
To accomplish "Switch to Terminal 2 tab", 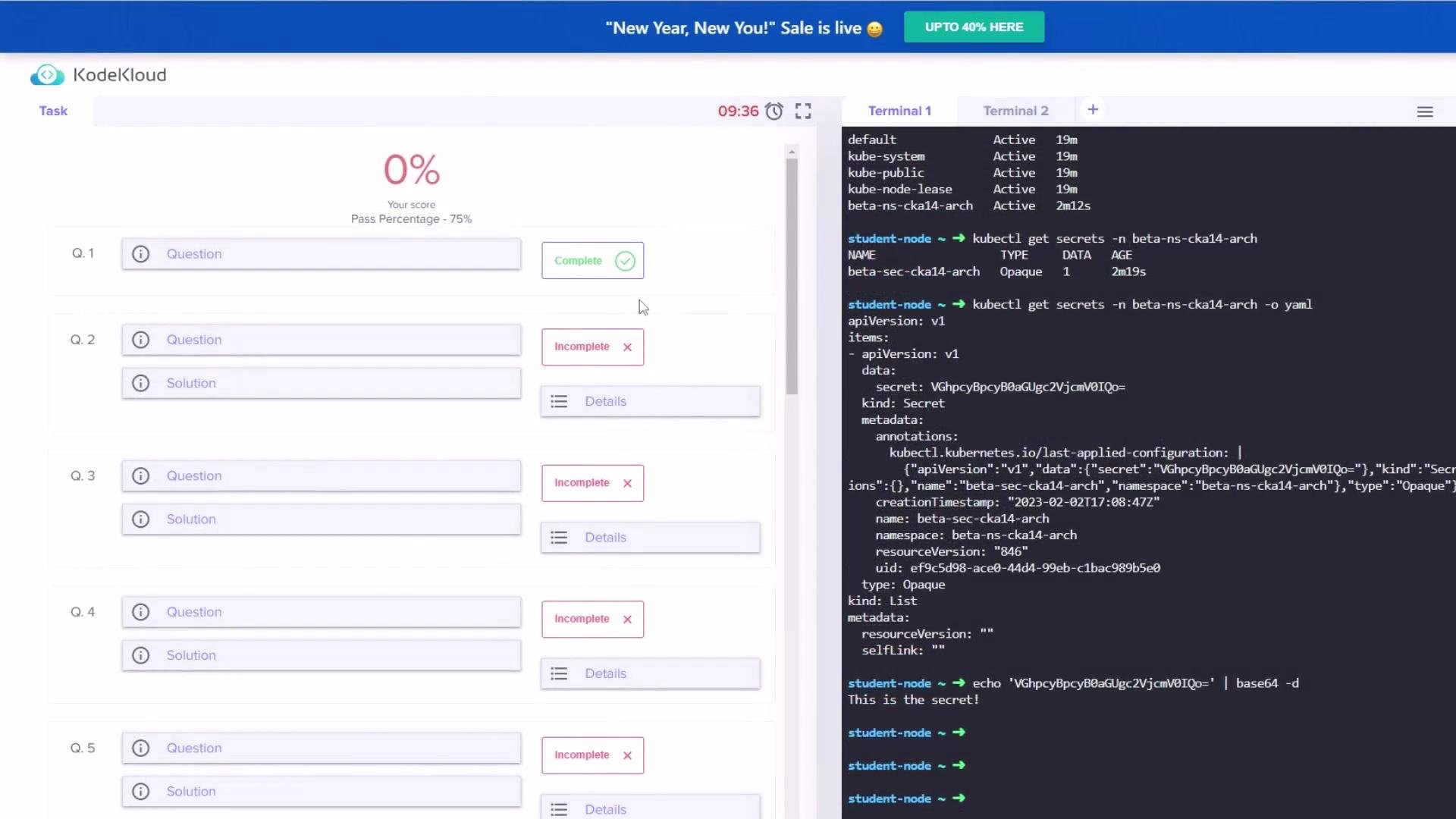I will tap(1015, 111).
